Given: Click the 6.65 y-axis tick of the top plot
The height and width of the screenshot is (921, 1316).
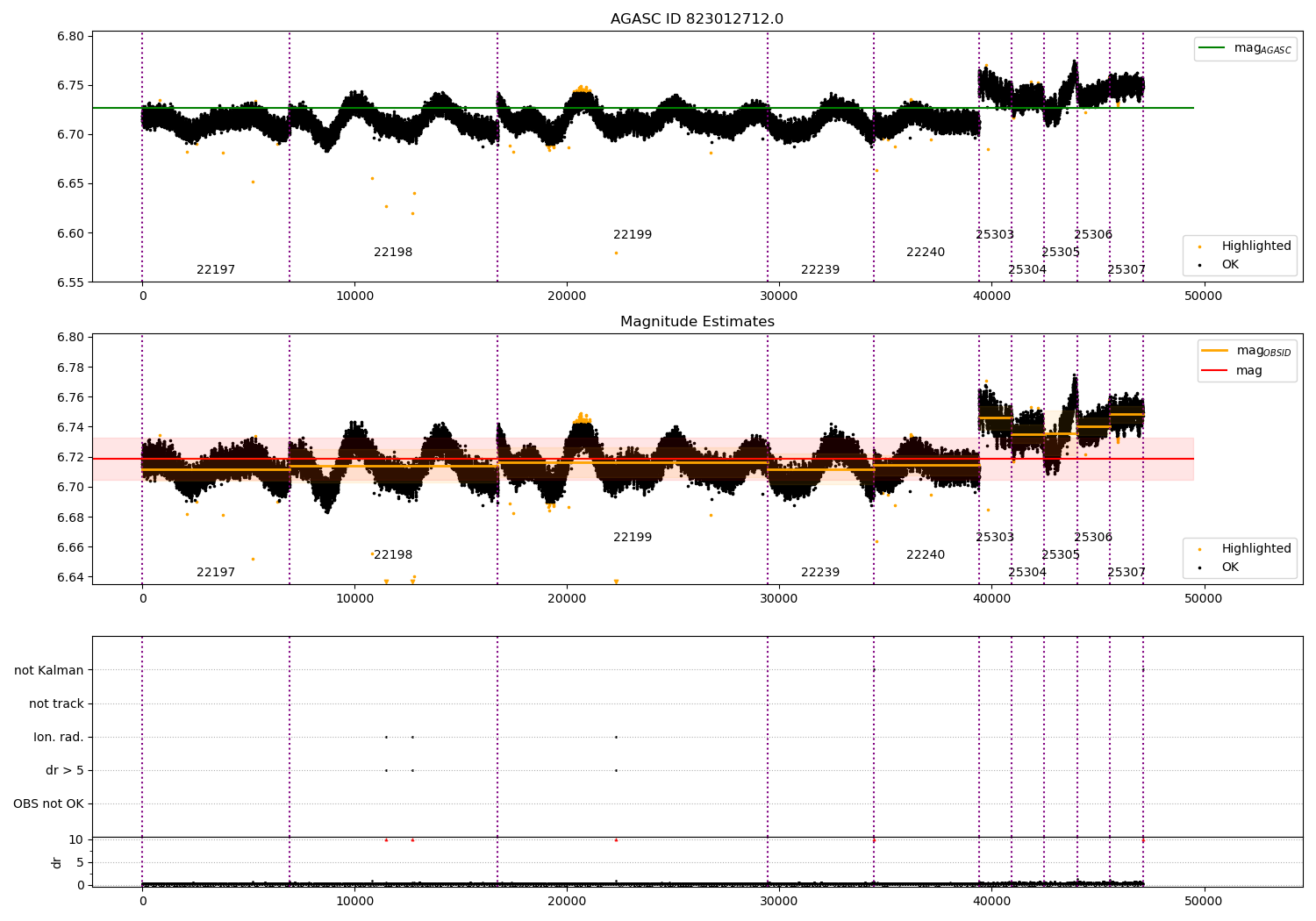Looking at the screenshot, I should (70, 184).
